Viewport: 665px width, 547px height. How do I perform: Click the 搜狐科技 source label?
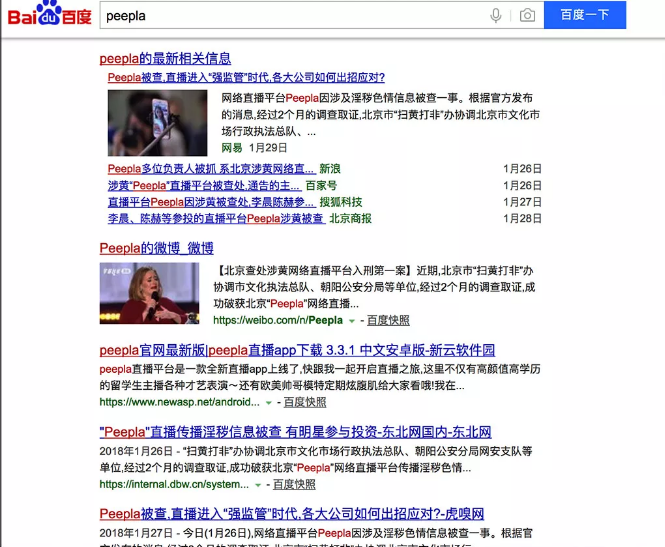click(x=341, y=202)
